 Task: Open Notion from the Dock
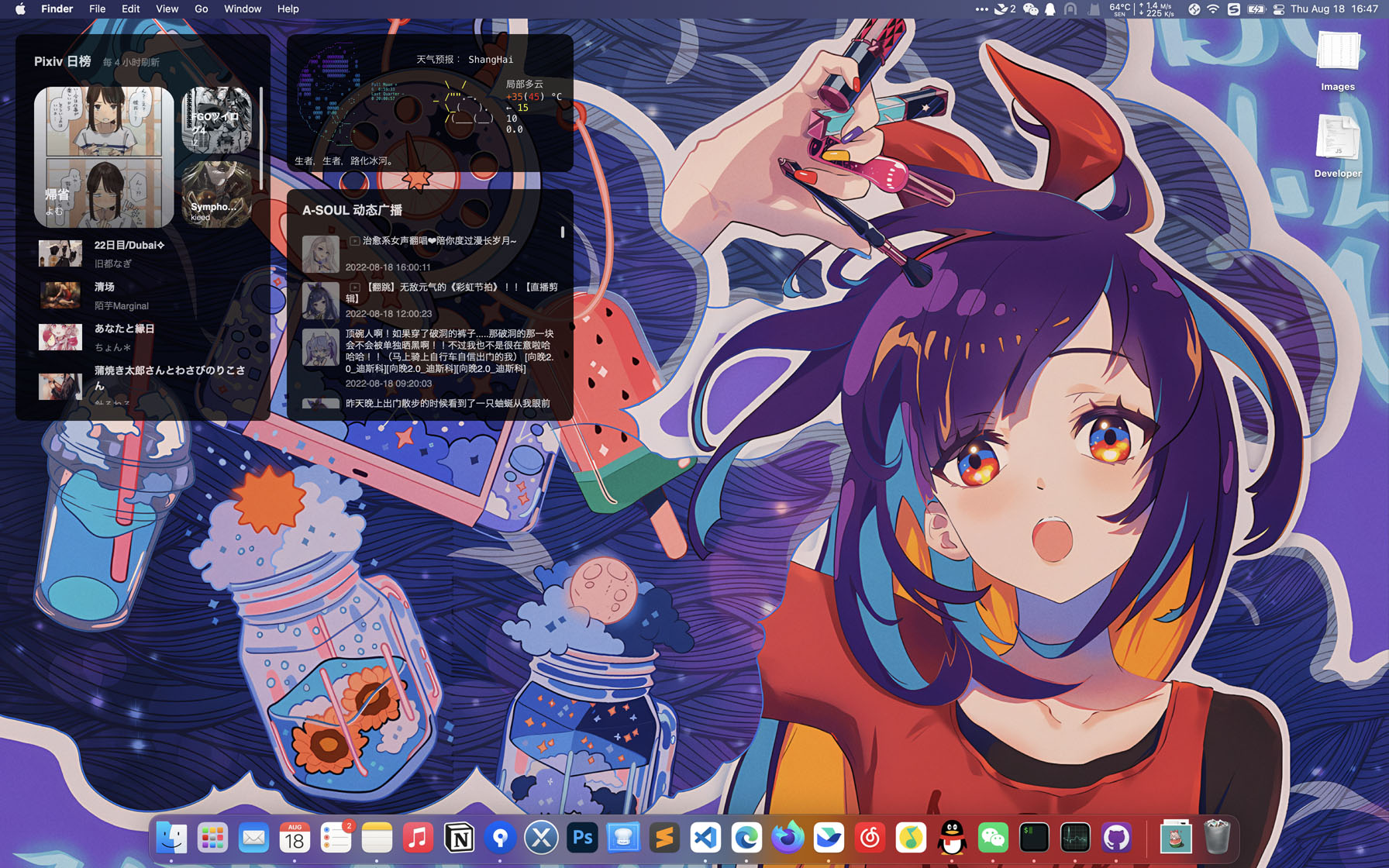pos(459,838)
